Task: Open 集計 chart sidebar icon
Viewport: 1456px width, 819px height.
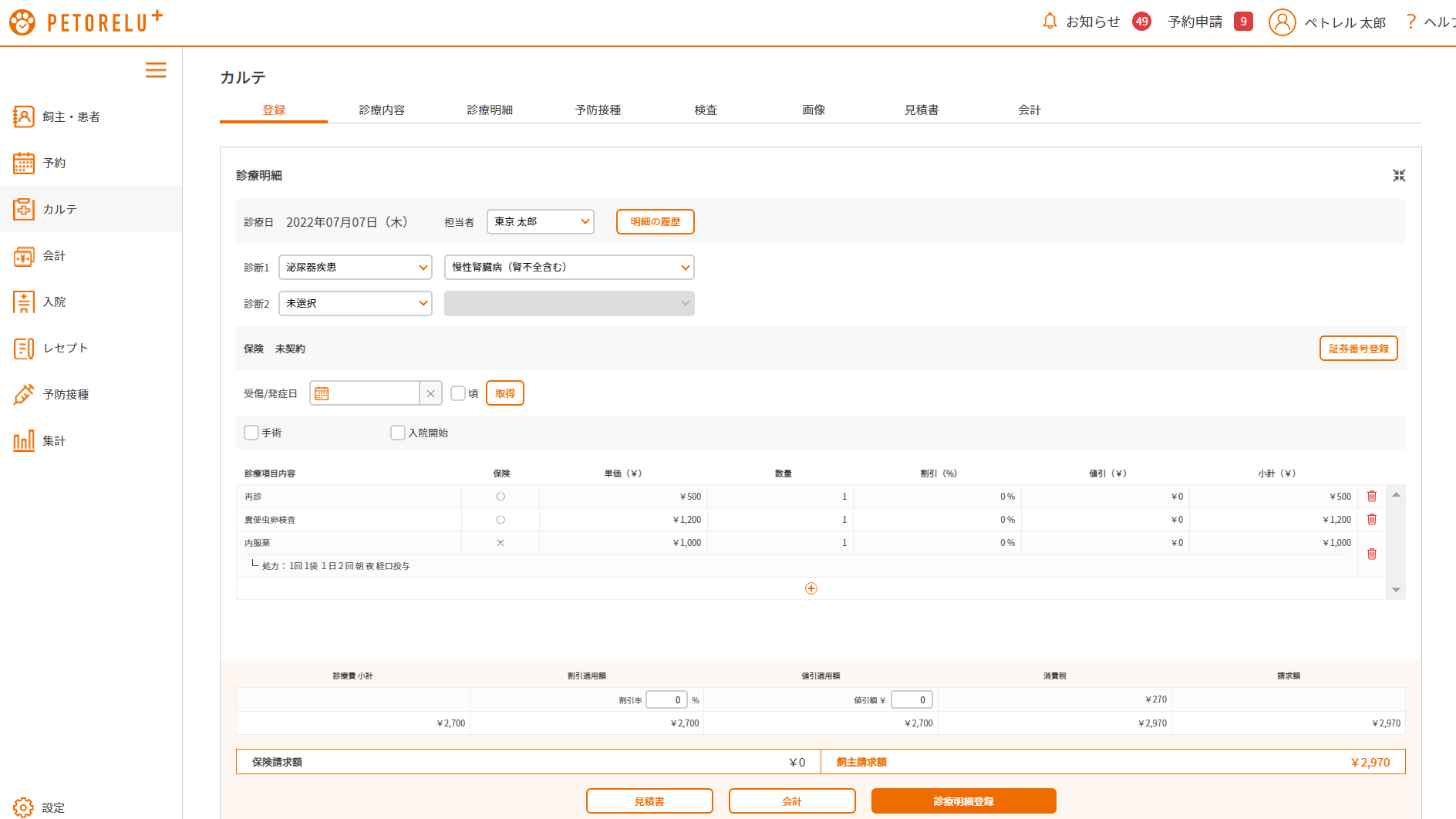Action: [24, 440]
